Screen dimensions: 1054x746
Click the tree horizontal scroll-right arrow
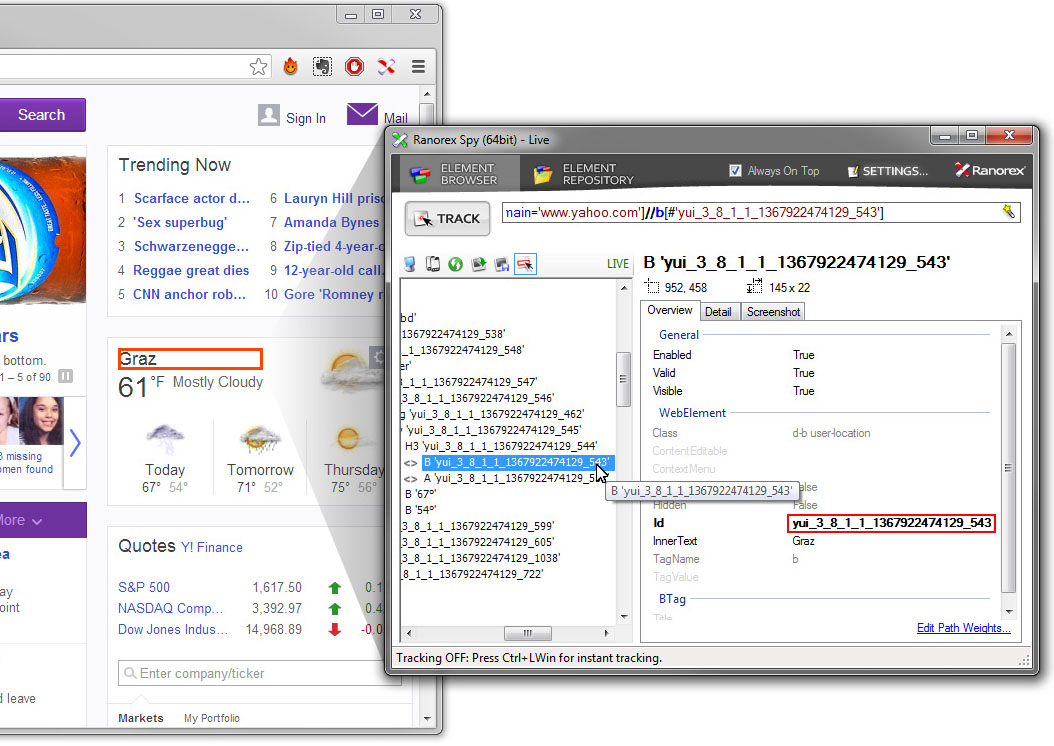pyautogui.click(x=606, y=633)
